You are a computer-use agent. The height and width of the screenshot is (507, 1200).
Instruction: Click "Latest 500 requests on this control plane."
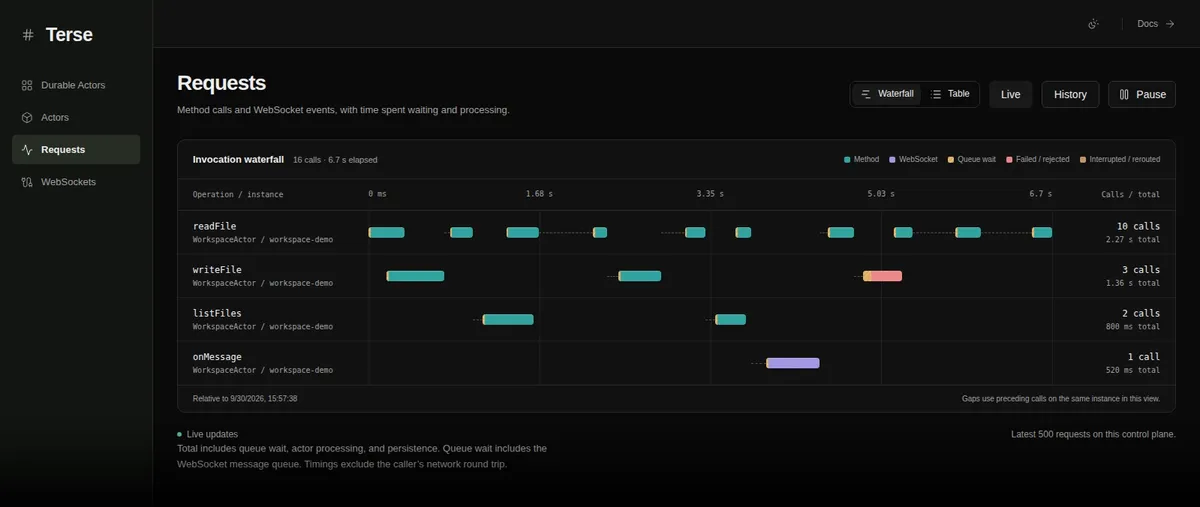(x=1093, y=434)
